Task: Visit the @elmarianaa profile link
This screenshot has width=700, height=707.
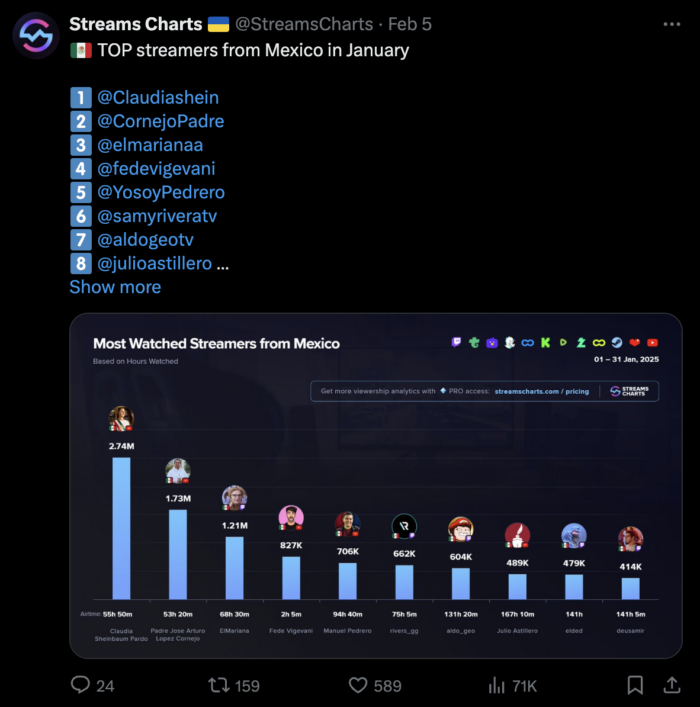Action: tap(150, 145)
